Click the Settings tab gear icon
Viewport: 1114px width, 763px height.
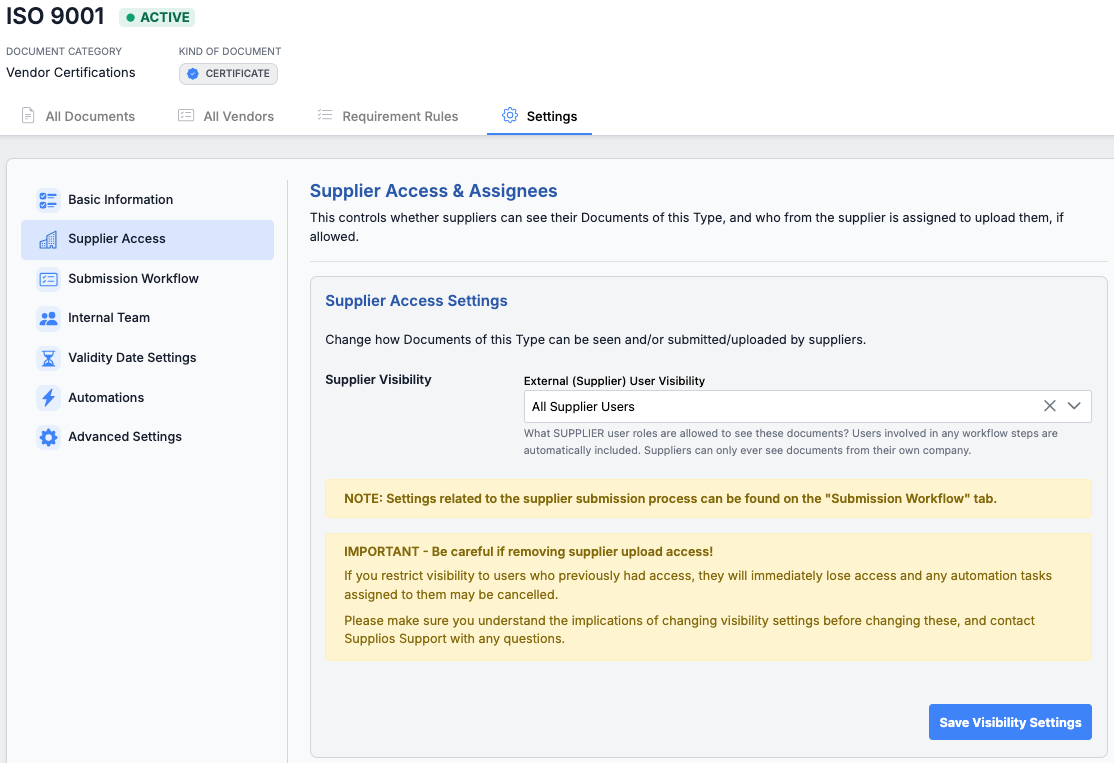(509, 115)
